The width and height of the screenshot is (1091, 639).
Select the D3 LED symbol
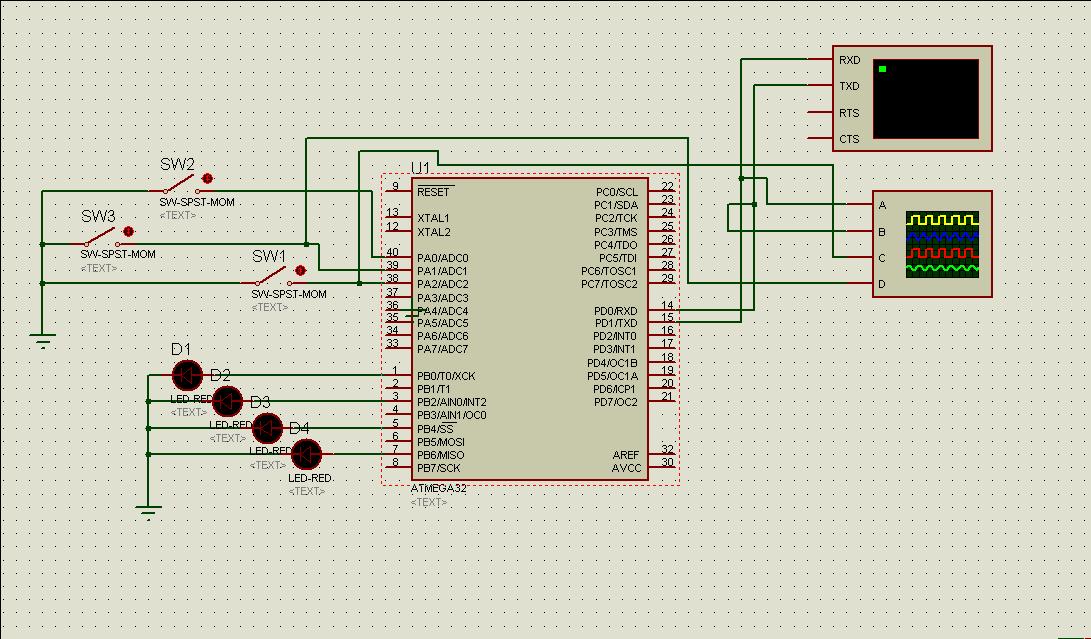click(266, 428)
